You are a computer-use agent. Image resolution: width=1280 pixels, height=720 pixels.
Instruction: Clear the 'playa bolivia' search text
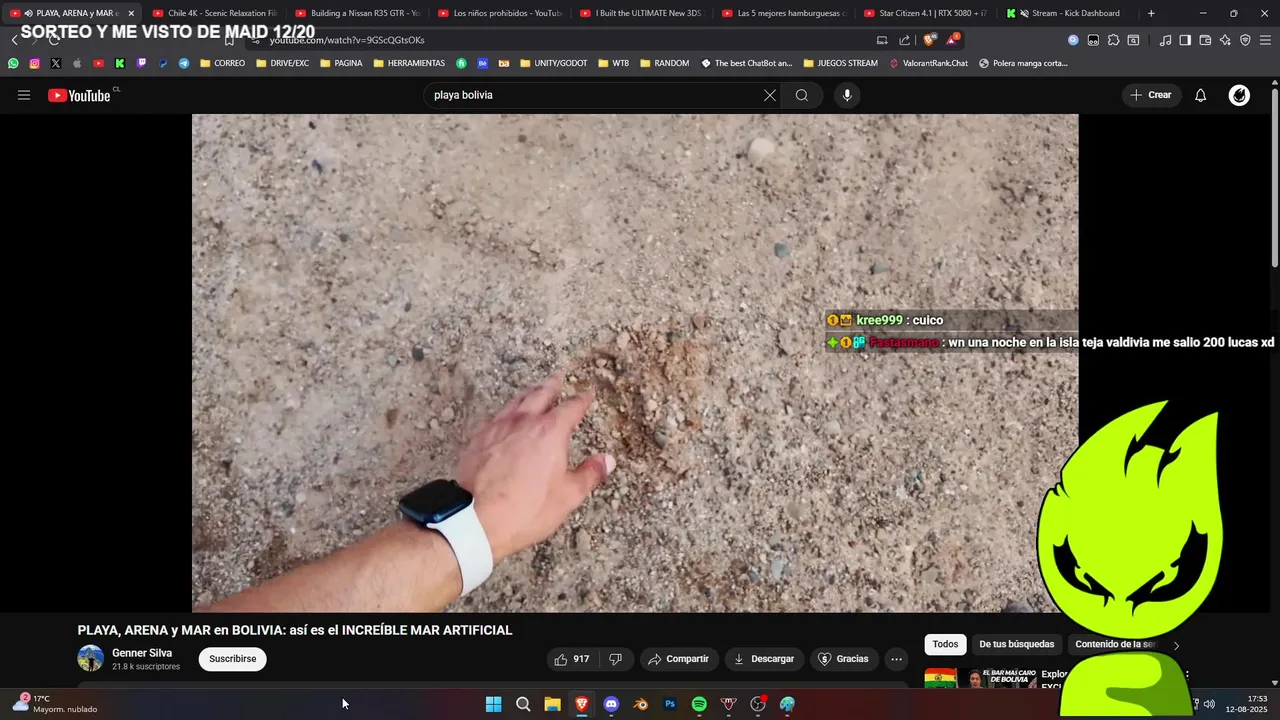point(769,95)
